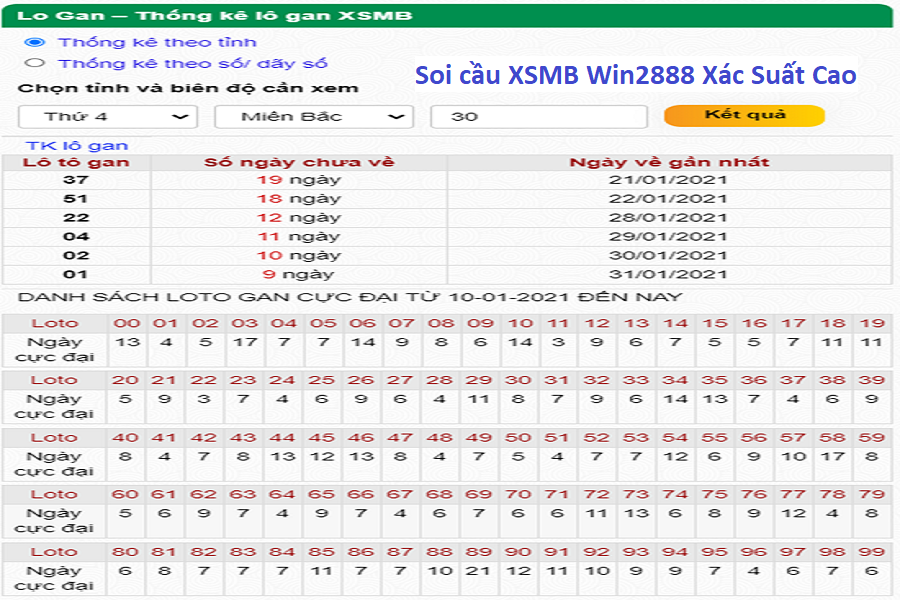Click max-days value 11 under Loto 29
900x600 pixels.
[478, 399]
